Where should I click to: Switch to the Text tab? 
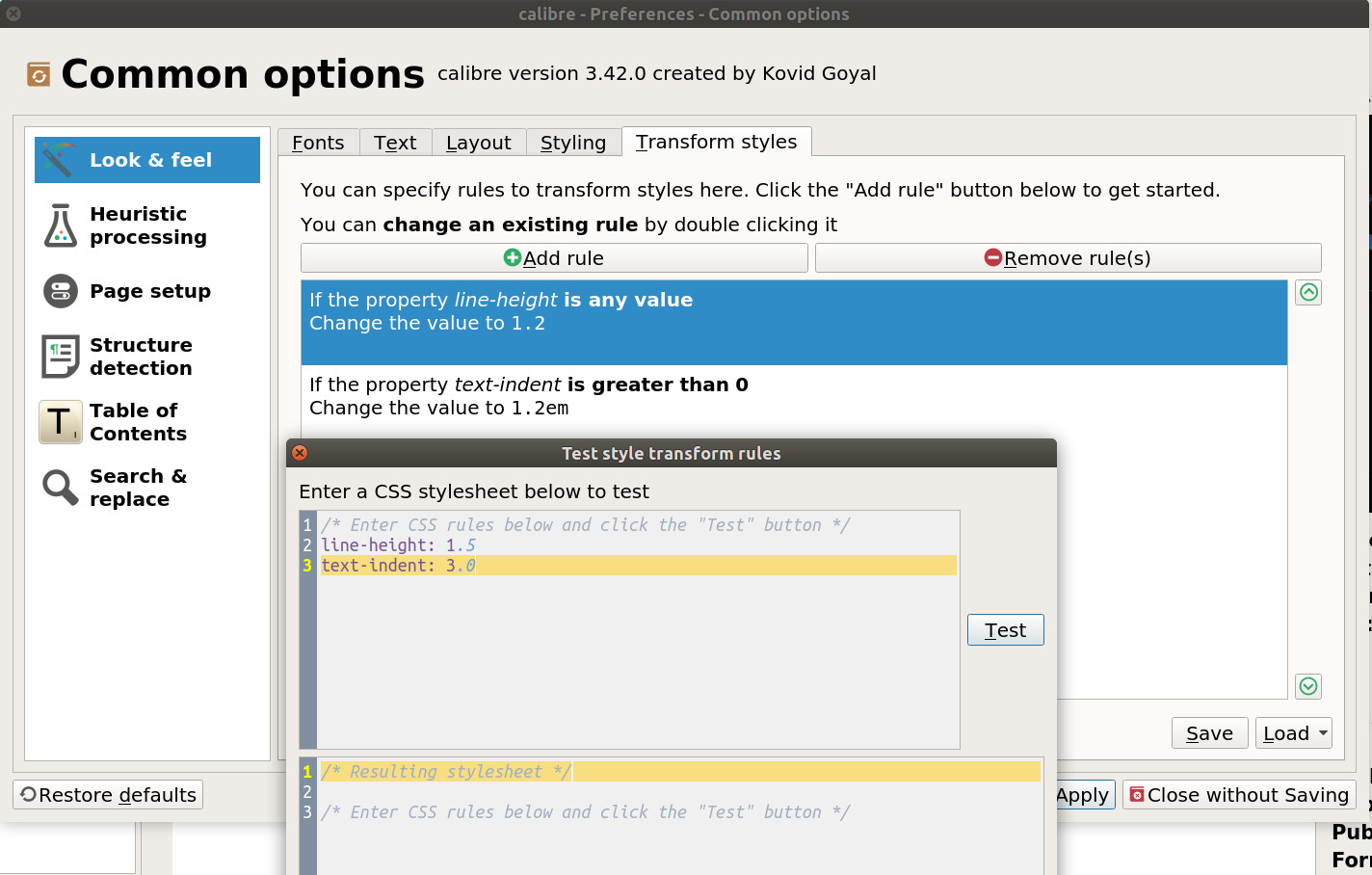point(395,143)
